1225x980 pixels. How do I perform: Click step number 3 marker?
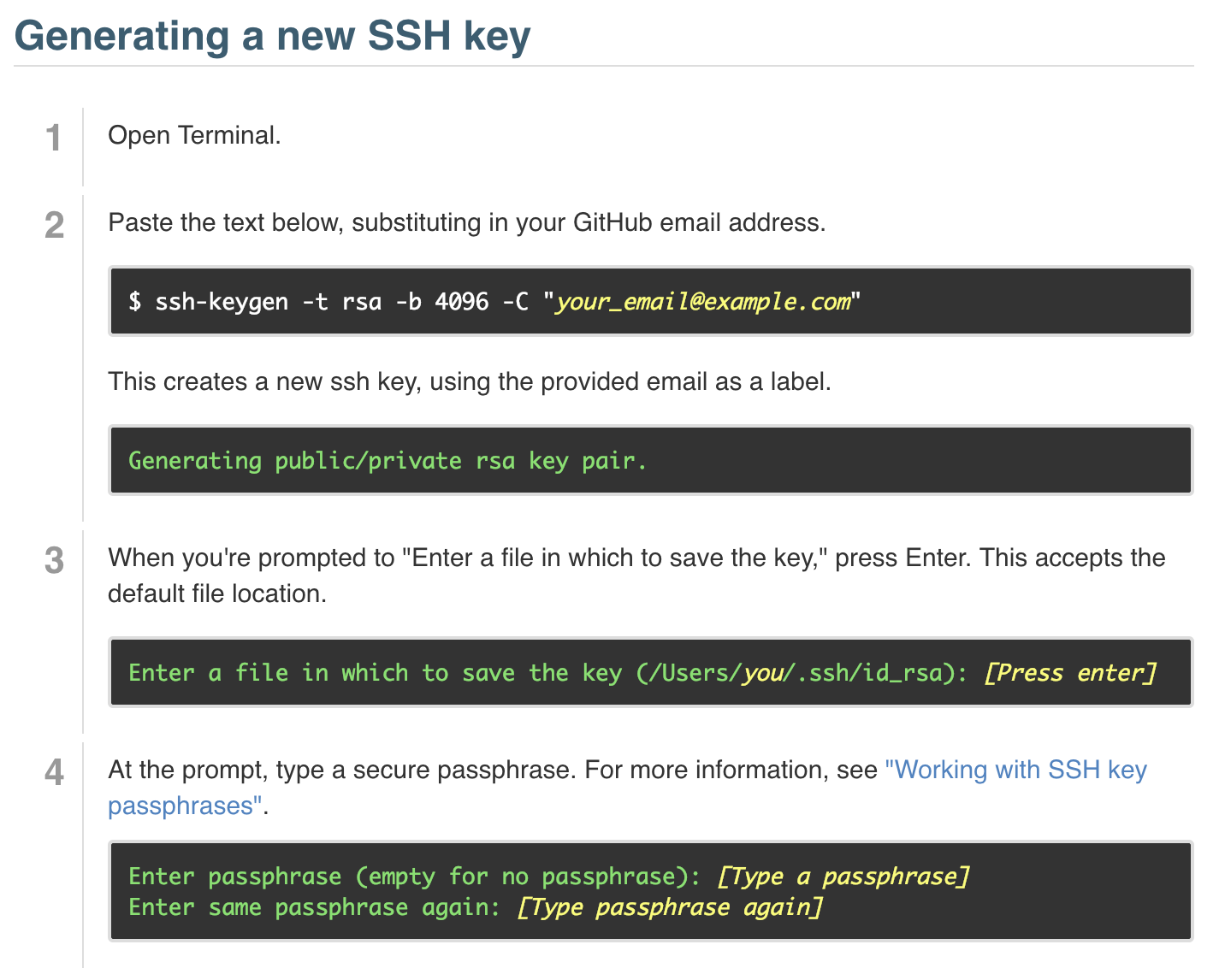tap(54, 560)
